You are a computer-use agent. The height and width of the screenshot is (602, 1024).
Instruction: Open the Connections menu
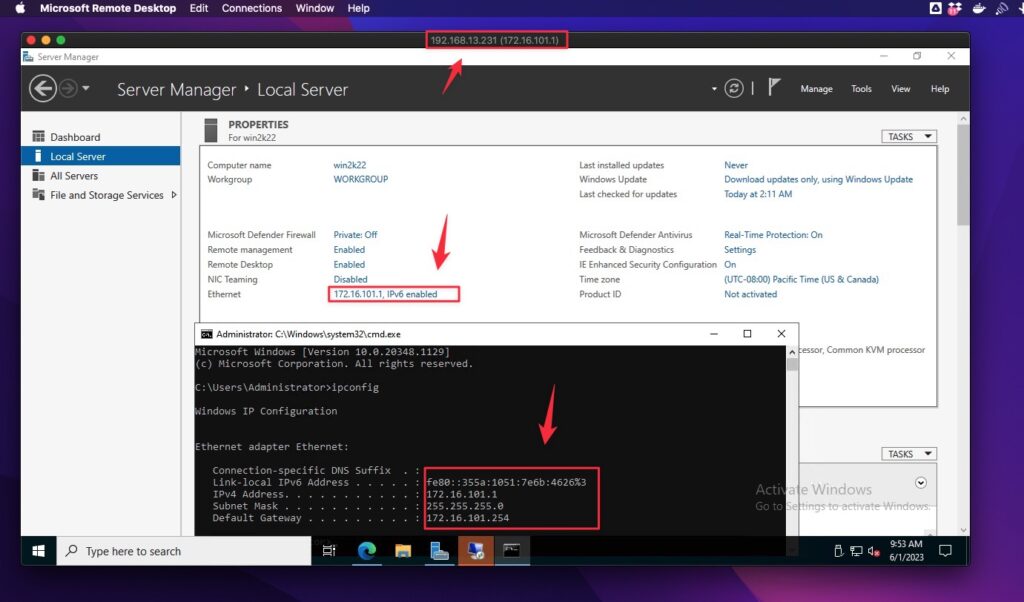coord(251,8)
